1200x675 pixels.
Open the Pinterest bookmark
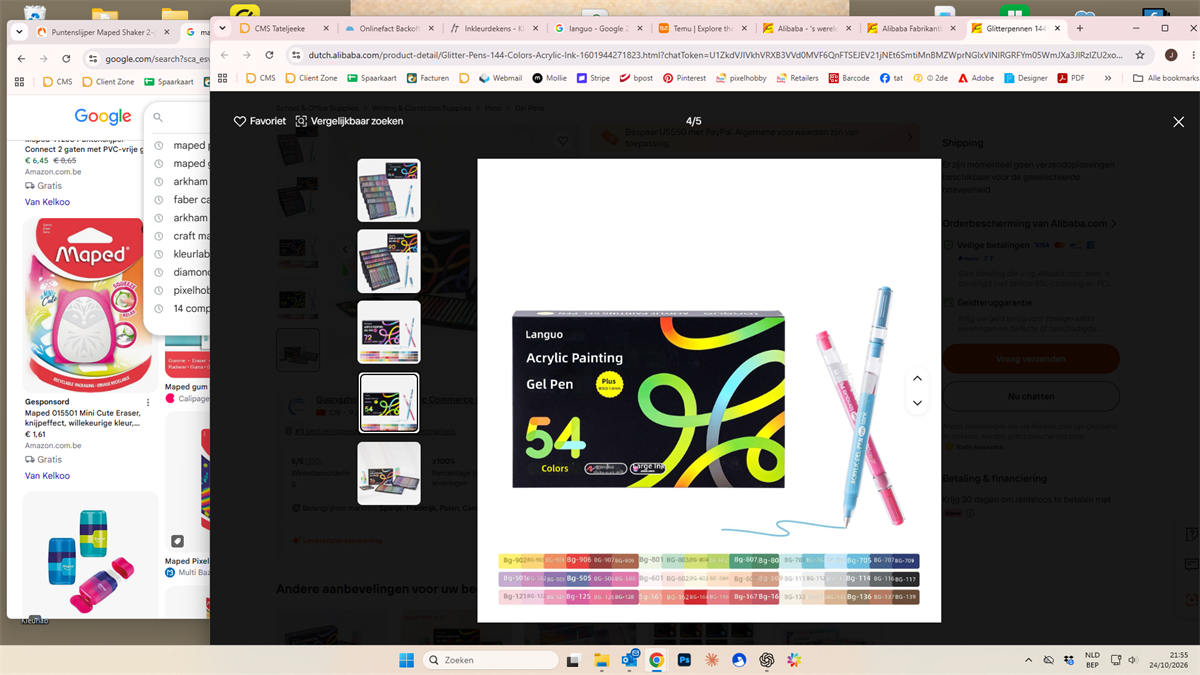coord(684,78)
